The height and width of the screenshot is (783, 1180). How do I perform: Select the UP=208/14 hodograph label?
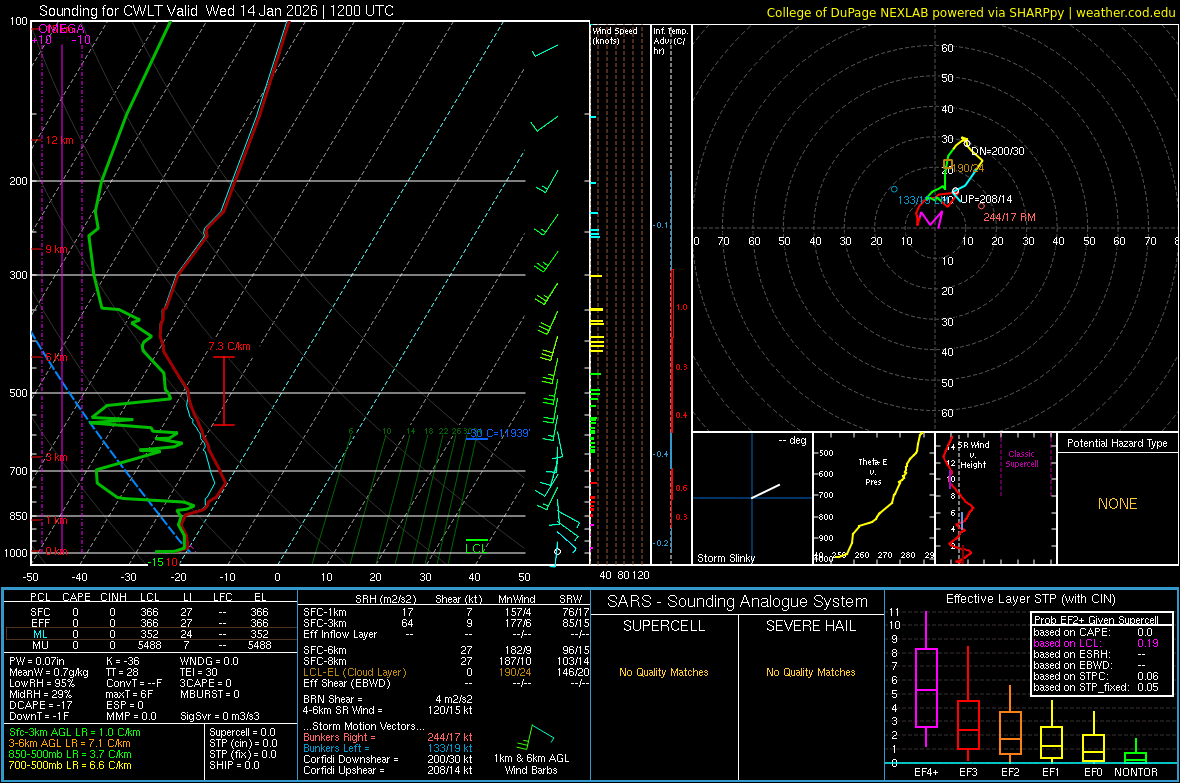(986, 200)
